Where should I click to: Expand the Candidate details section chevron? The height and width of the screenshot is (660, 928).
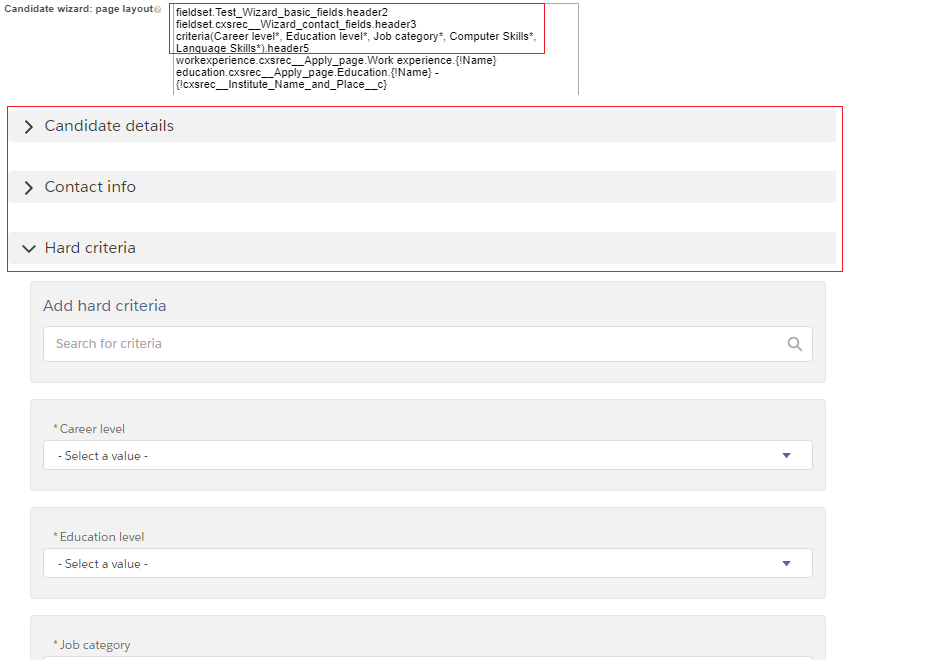tap(28, 127)
